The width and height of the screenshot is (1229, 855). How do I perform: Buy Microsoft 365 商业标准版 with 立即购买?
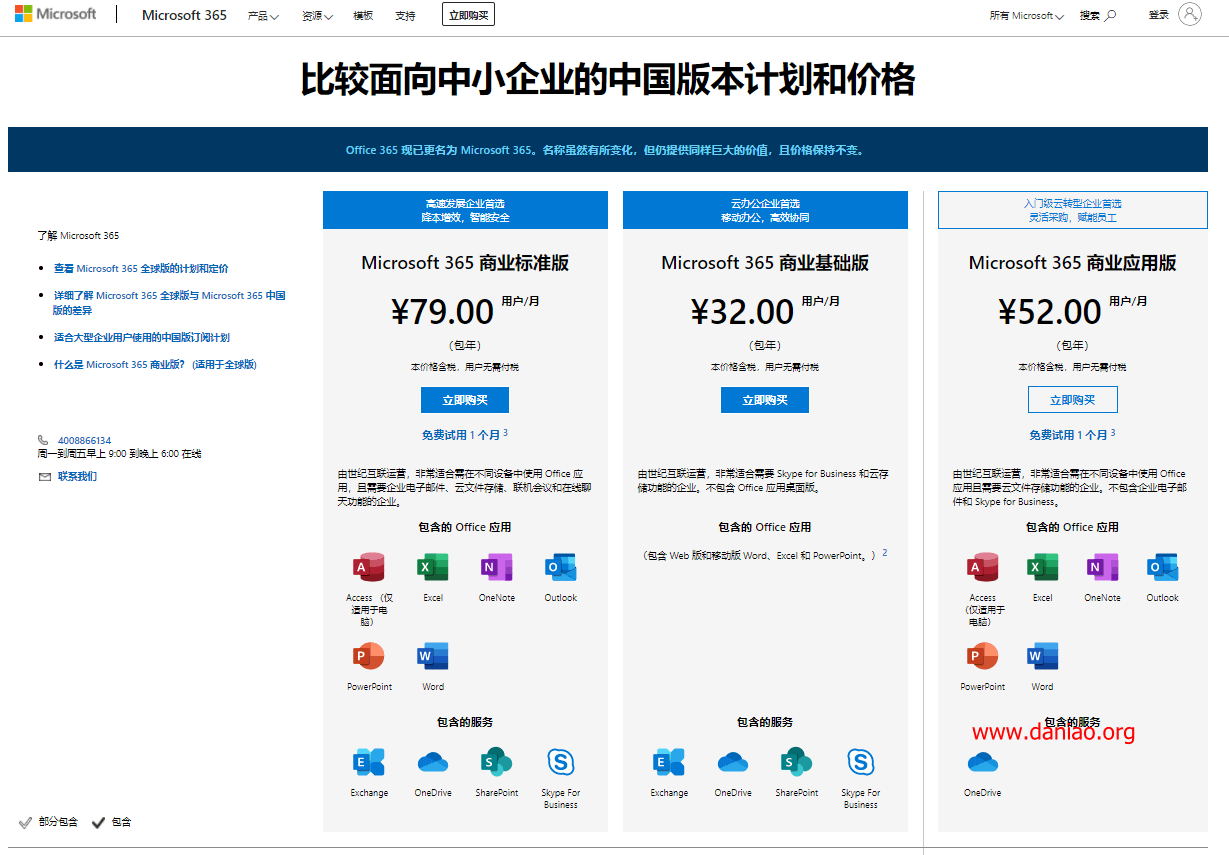[x=465, y=400]
